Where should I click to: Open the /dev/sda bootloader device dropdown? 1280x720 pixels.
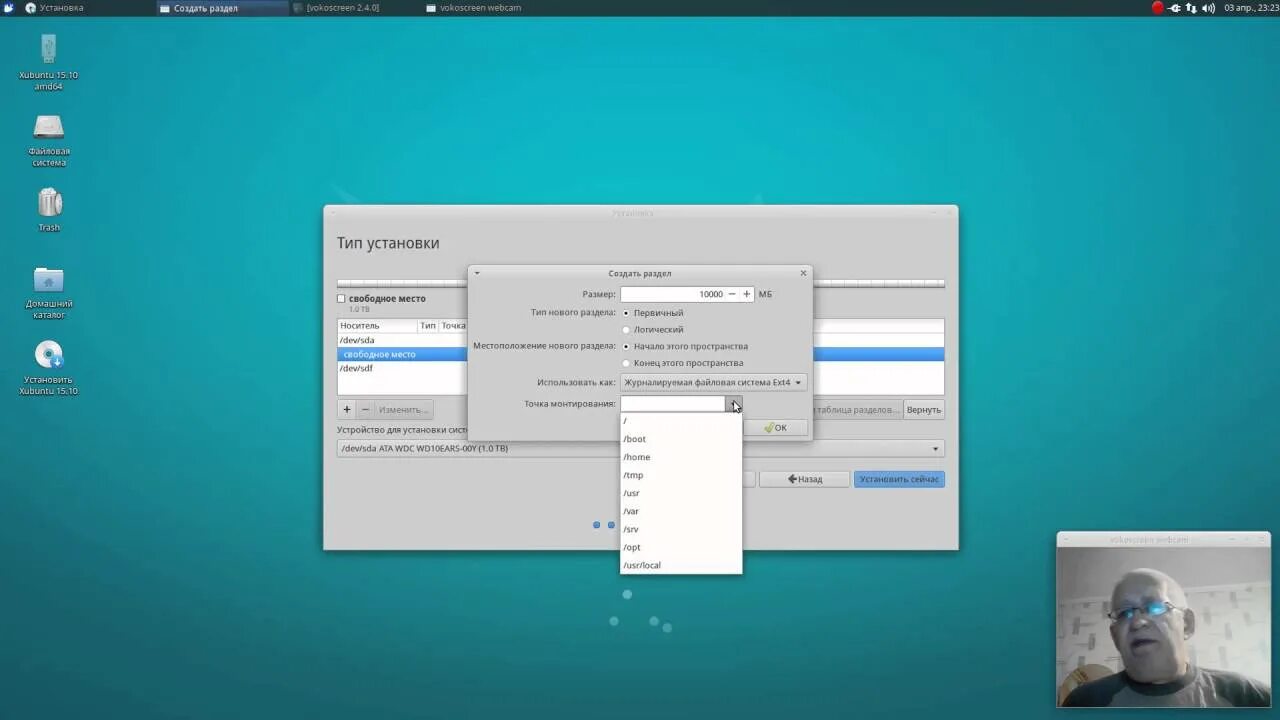pos(934,448)
